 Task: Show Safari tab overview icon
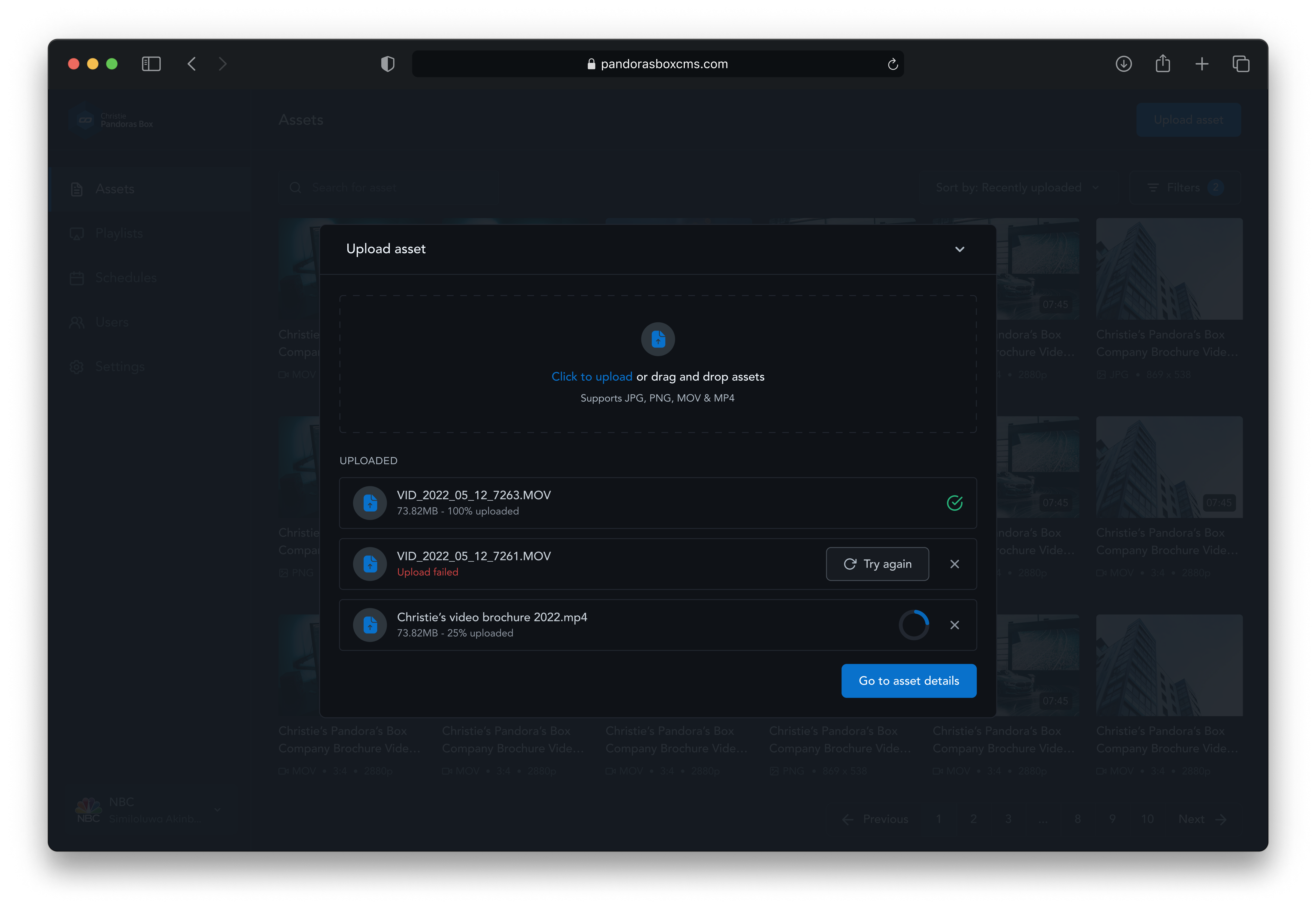tap(1241, 64)
